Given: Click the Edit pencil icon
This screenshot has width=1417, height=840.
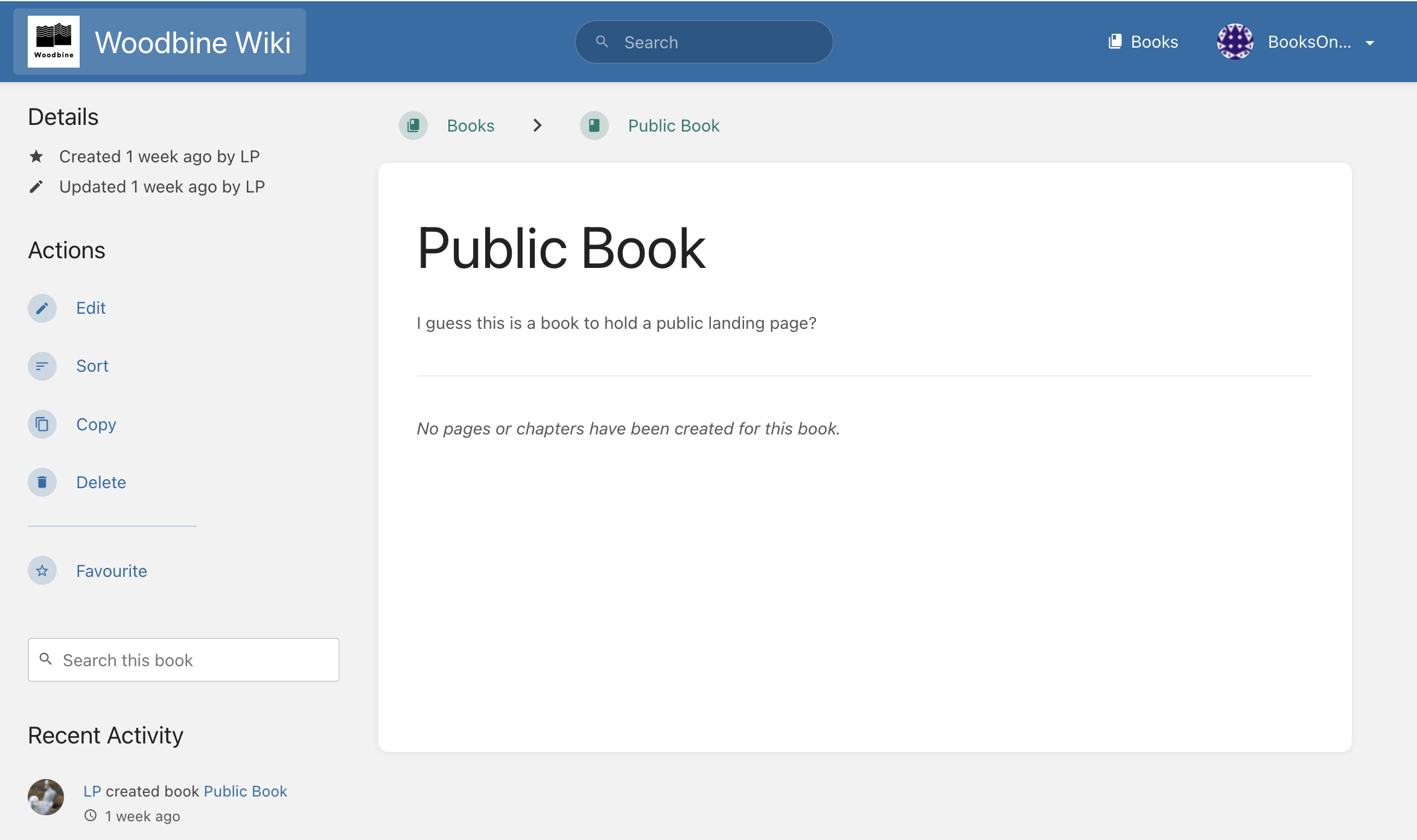Looking at the screenshot, I should pyautogui.click(x=42, y=308).
